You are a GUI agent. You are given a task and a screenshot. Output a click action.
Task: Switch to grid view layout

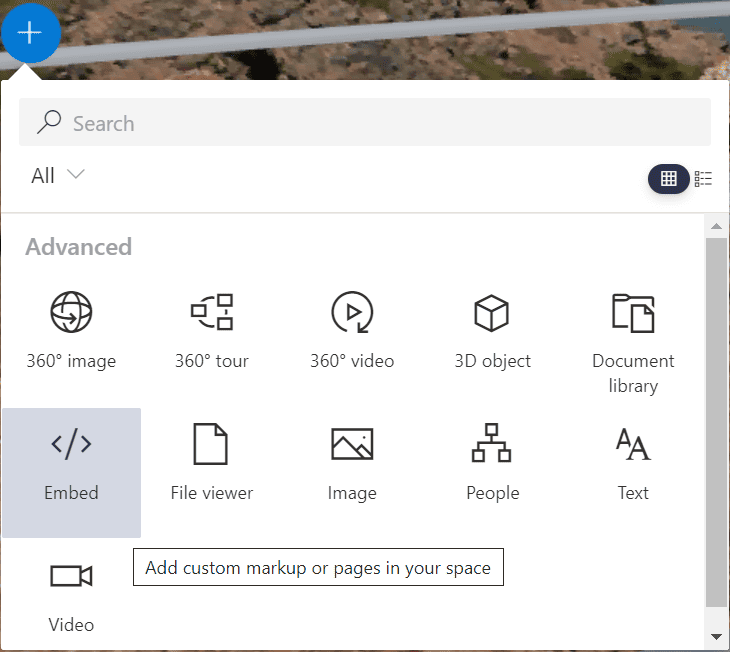tap(669, 179)
